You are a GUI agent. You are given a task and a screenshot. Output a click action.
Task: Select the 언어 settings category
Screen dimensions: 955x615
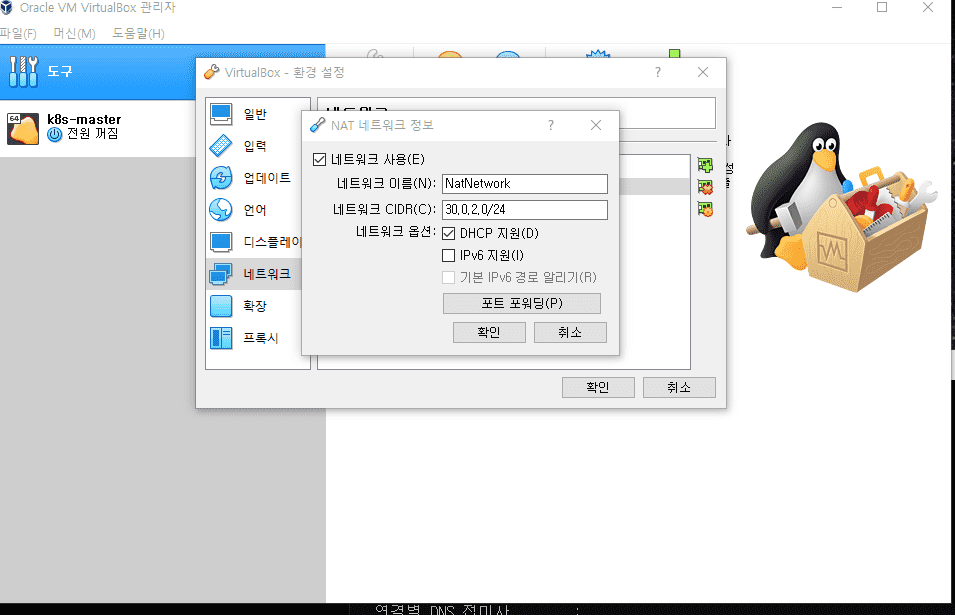[256, 210]
